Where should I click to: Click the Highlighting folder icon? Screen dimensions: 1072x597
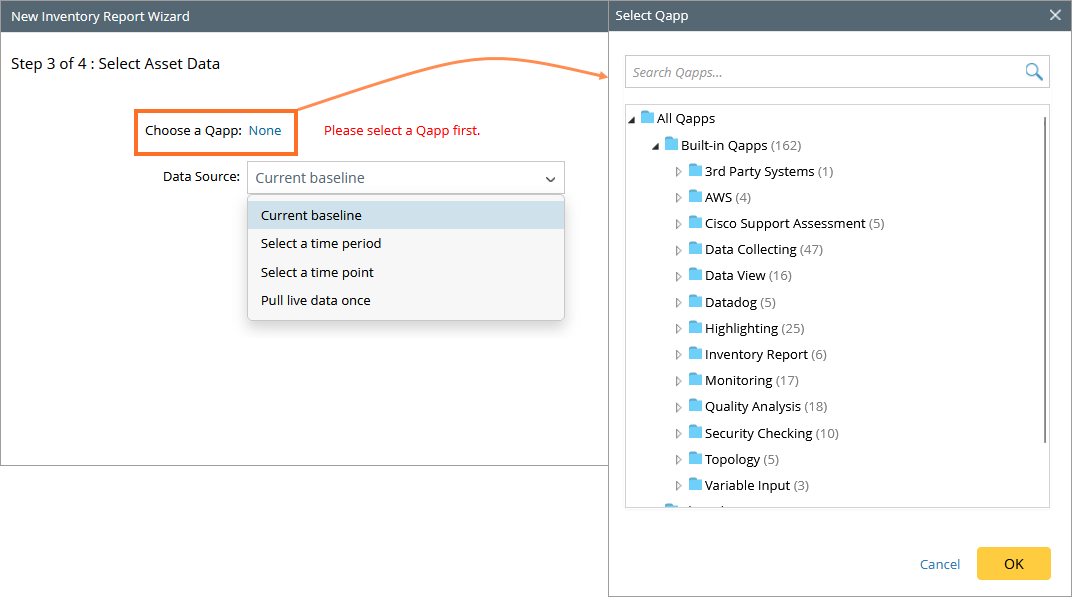[x=695, y=327]
